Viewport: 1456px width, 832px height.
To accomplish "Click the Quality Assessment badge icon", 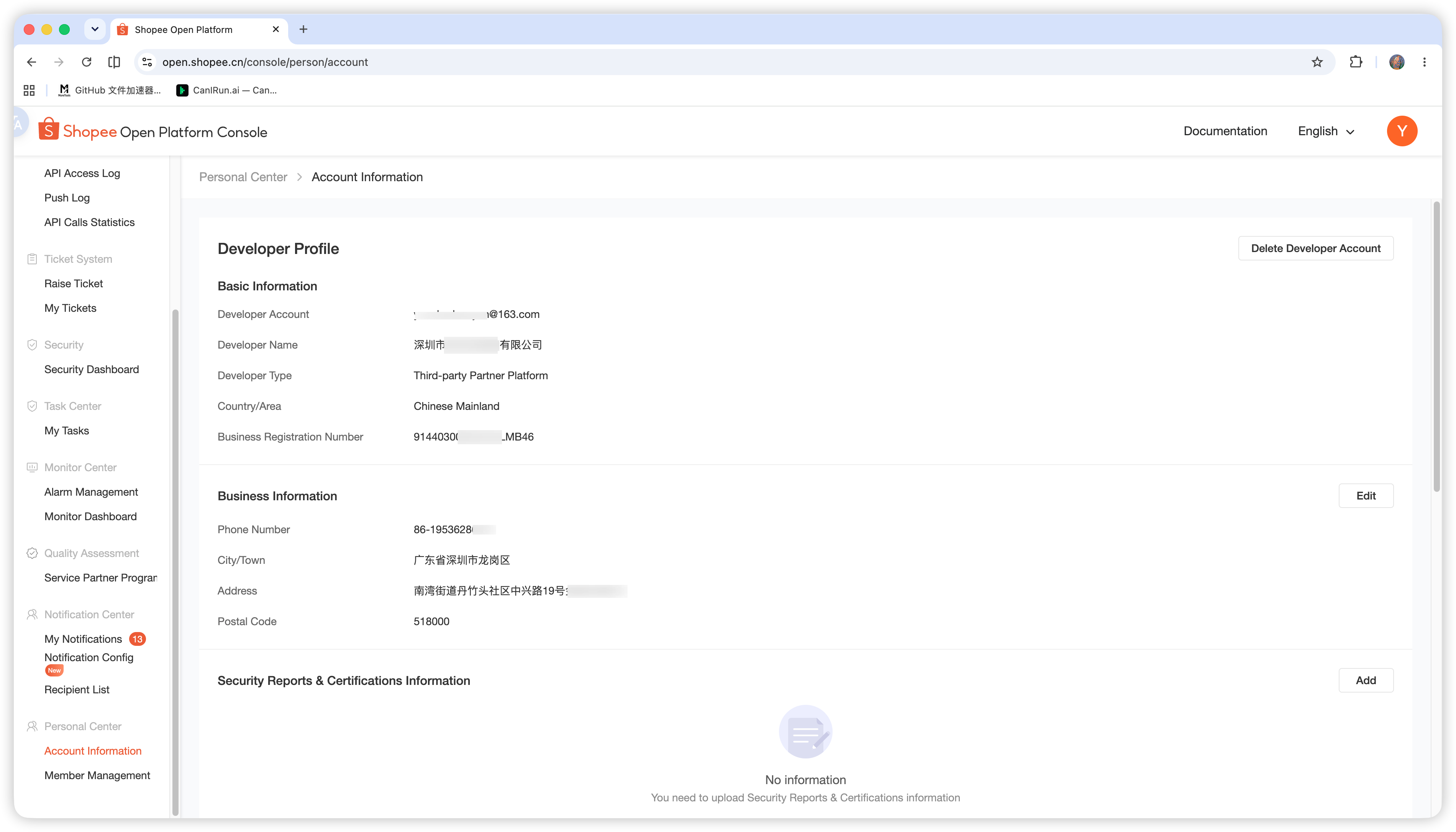I will tap(32, 553).
